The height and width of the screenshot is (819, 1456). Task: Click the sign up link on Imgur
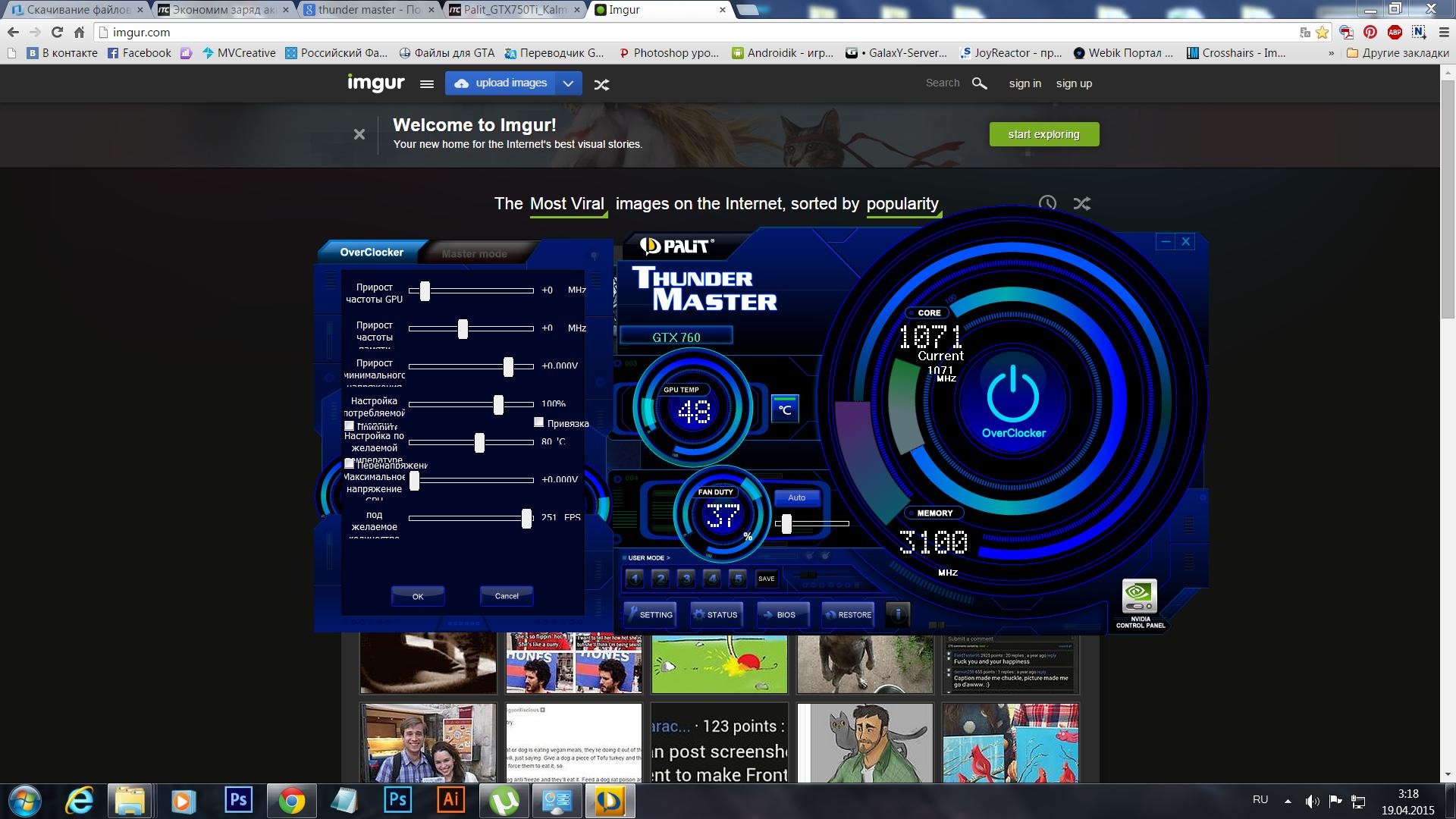click(x=1074, y=83)
